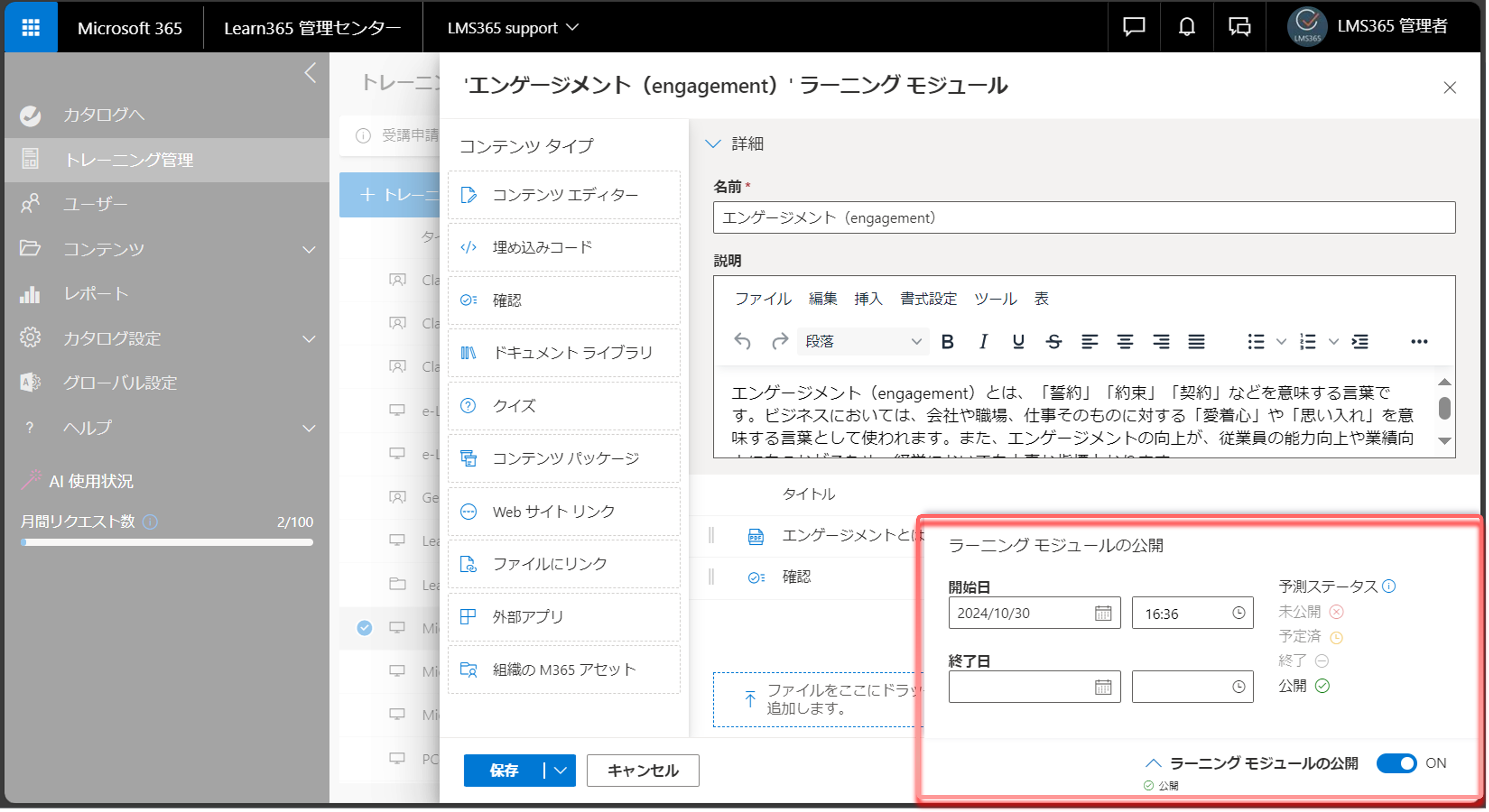The width and height of the screenshot is (1489, 812).
Task: Open the notifications bell
Action: [1186, 27]
